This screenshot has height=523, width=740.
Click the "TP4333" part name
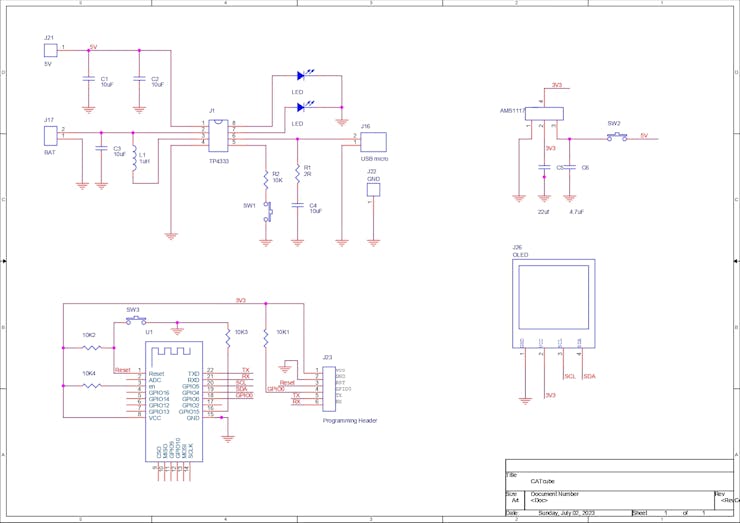tap(219, 161)
